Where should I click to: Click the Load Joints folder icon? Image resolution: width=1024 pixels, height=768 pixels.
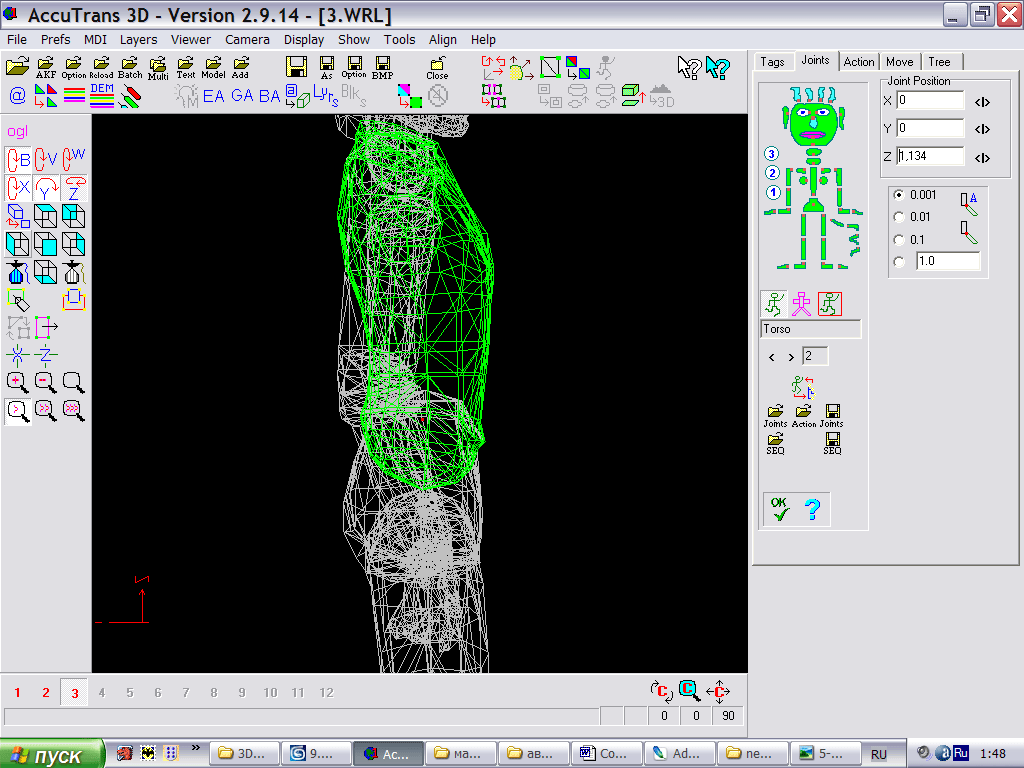pos(775,415)
